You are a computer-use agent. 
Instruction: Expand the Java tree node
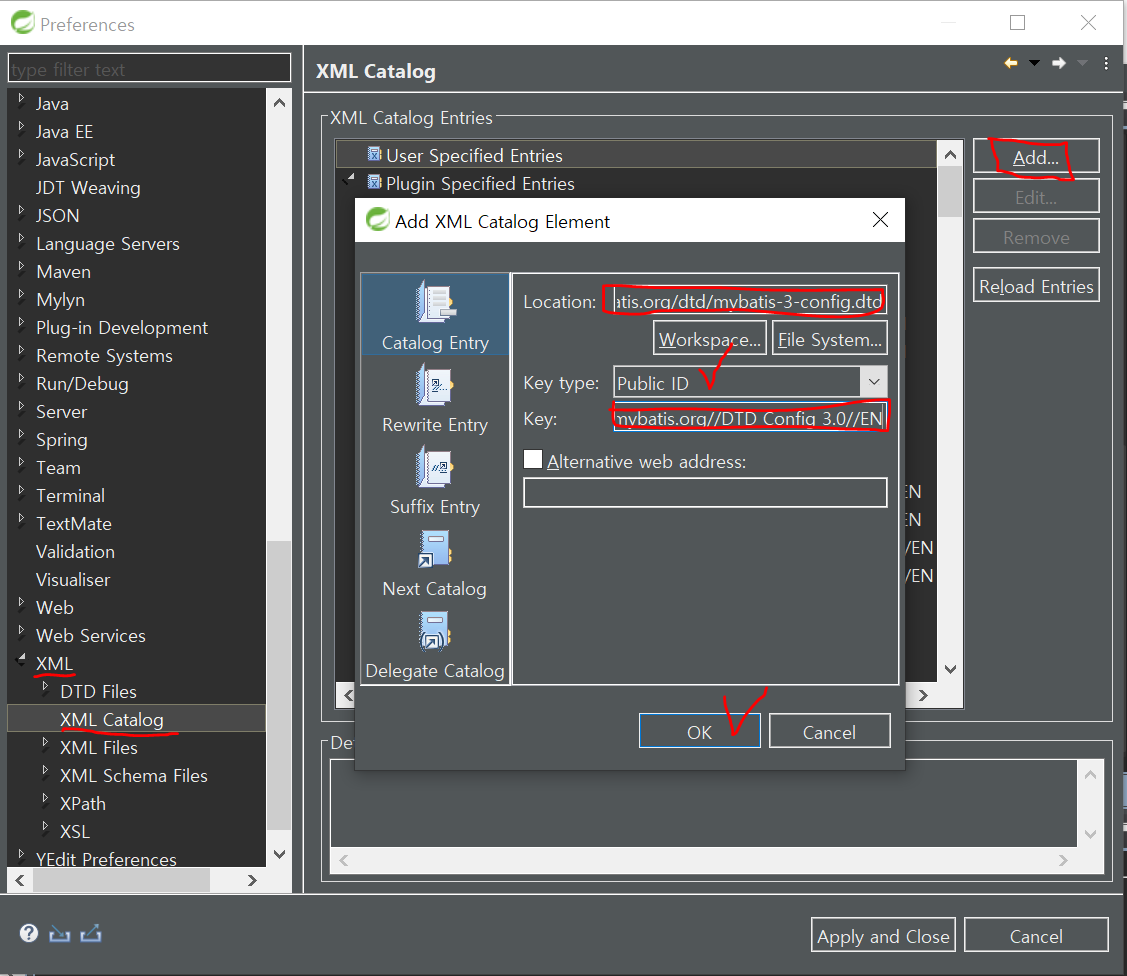(22, 98)
